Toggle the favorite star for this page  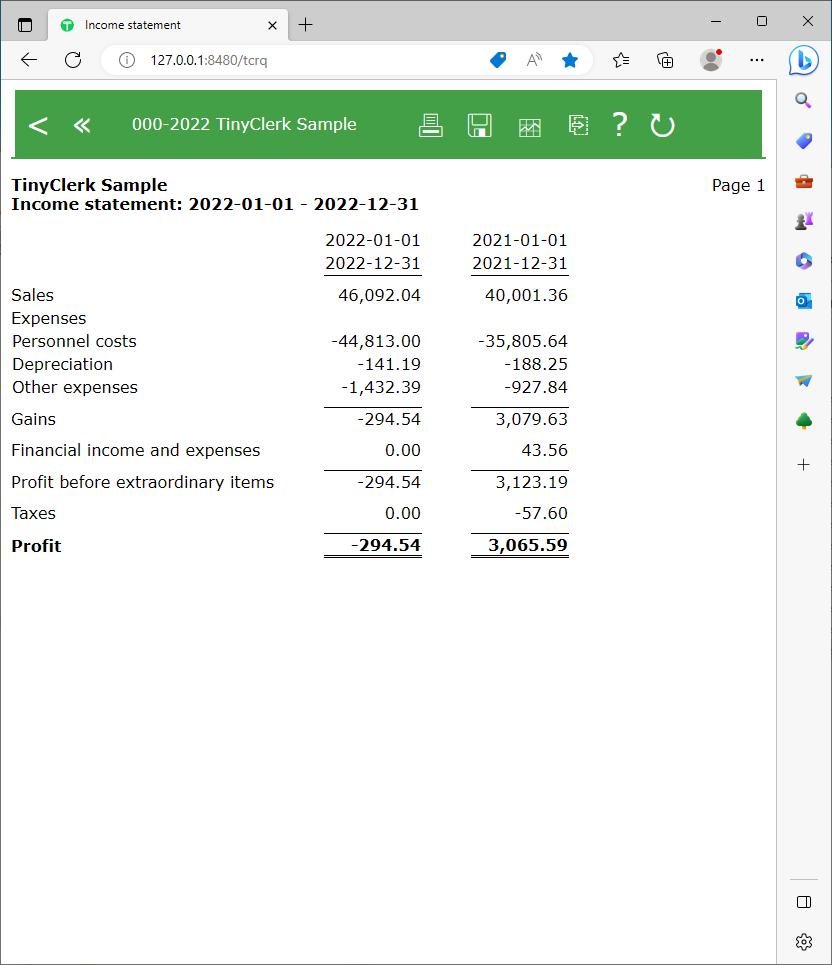pos(570,60)
